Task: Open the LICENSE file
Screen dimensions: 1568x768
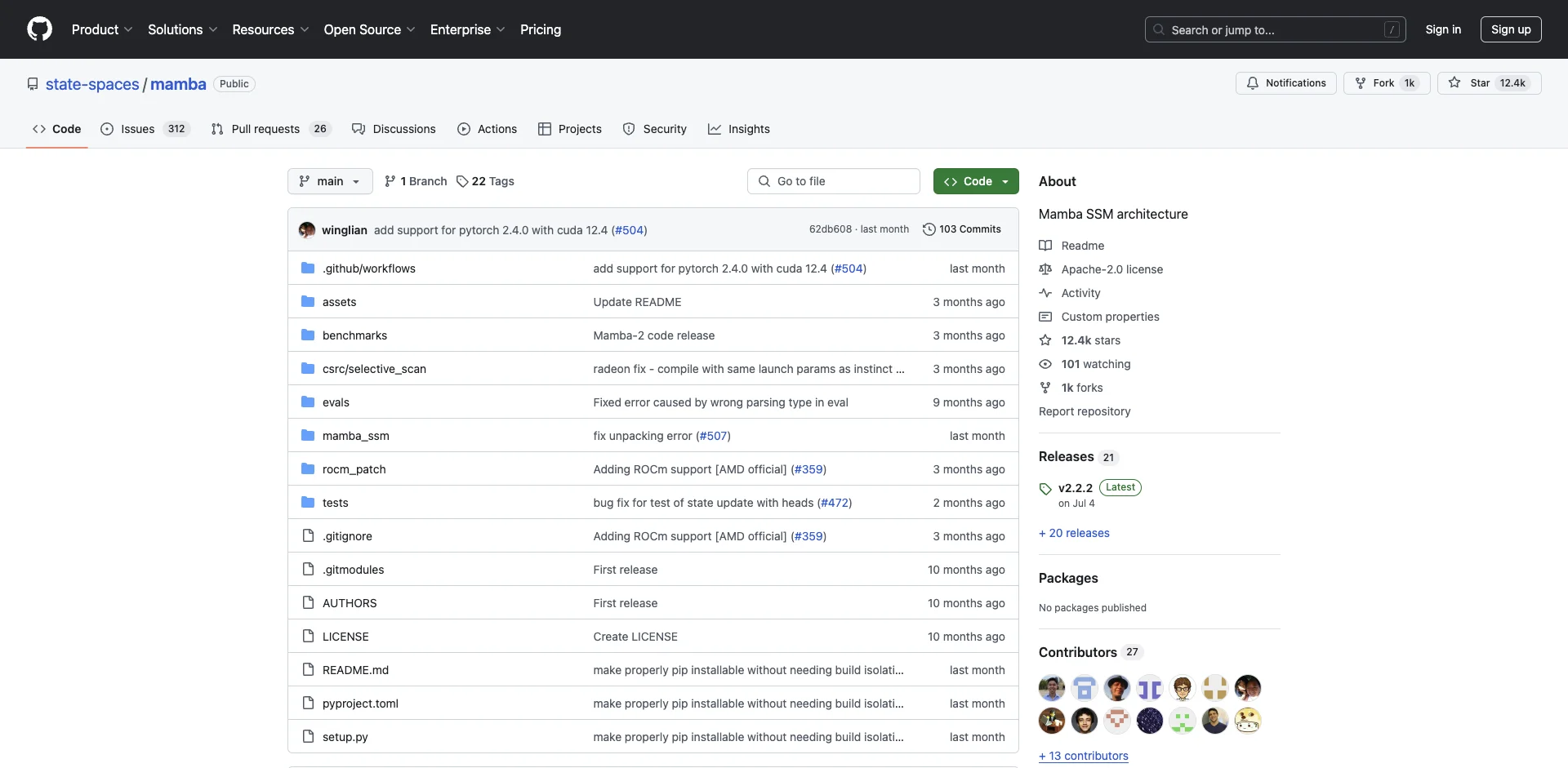Action: pyautogui.click(x=345, y=637)
